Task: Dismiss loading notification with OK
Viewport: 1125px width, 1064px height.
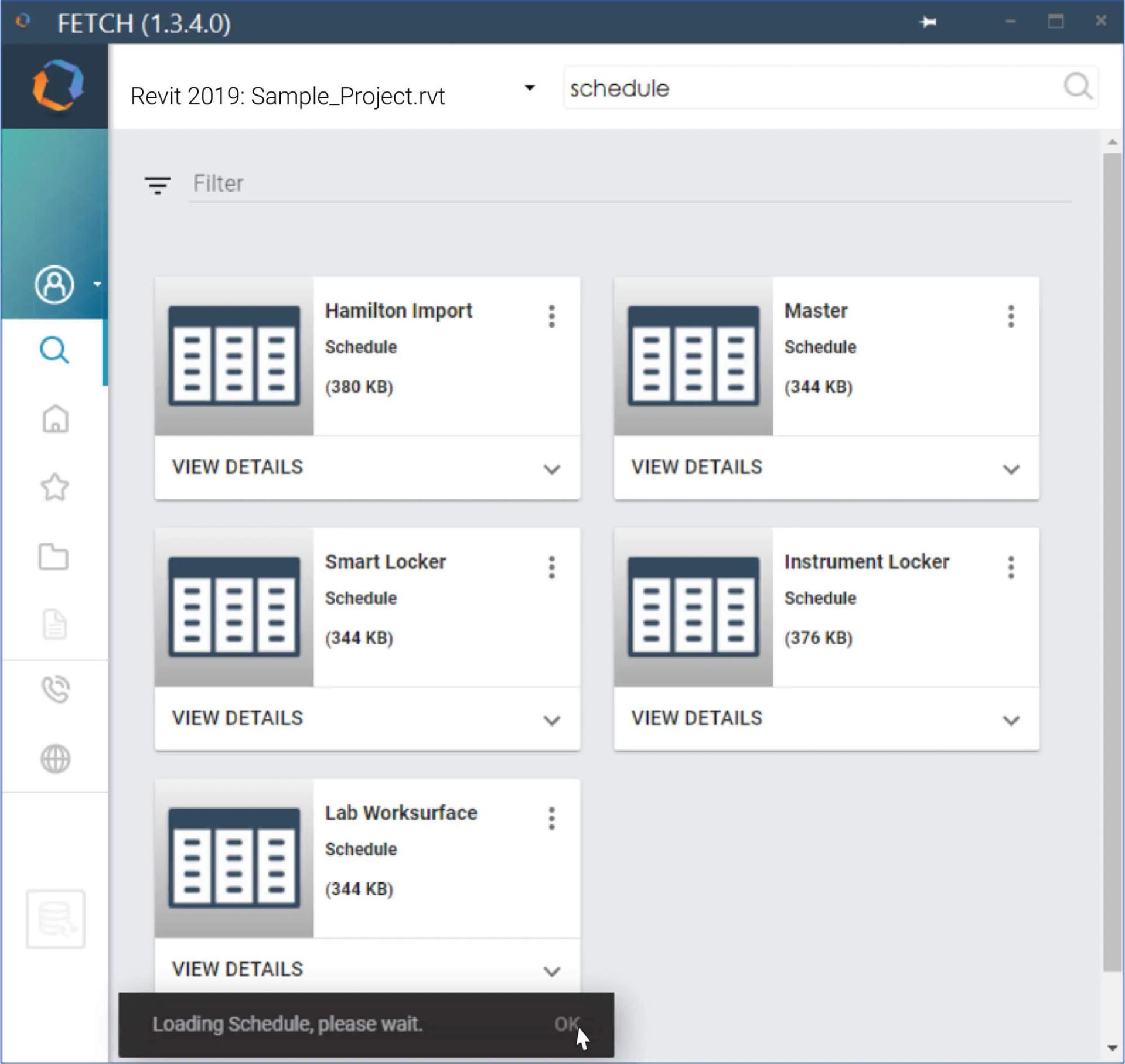Action: click(567, 1024)
